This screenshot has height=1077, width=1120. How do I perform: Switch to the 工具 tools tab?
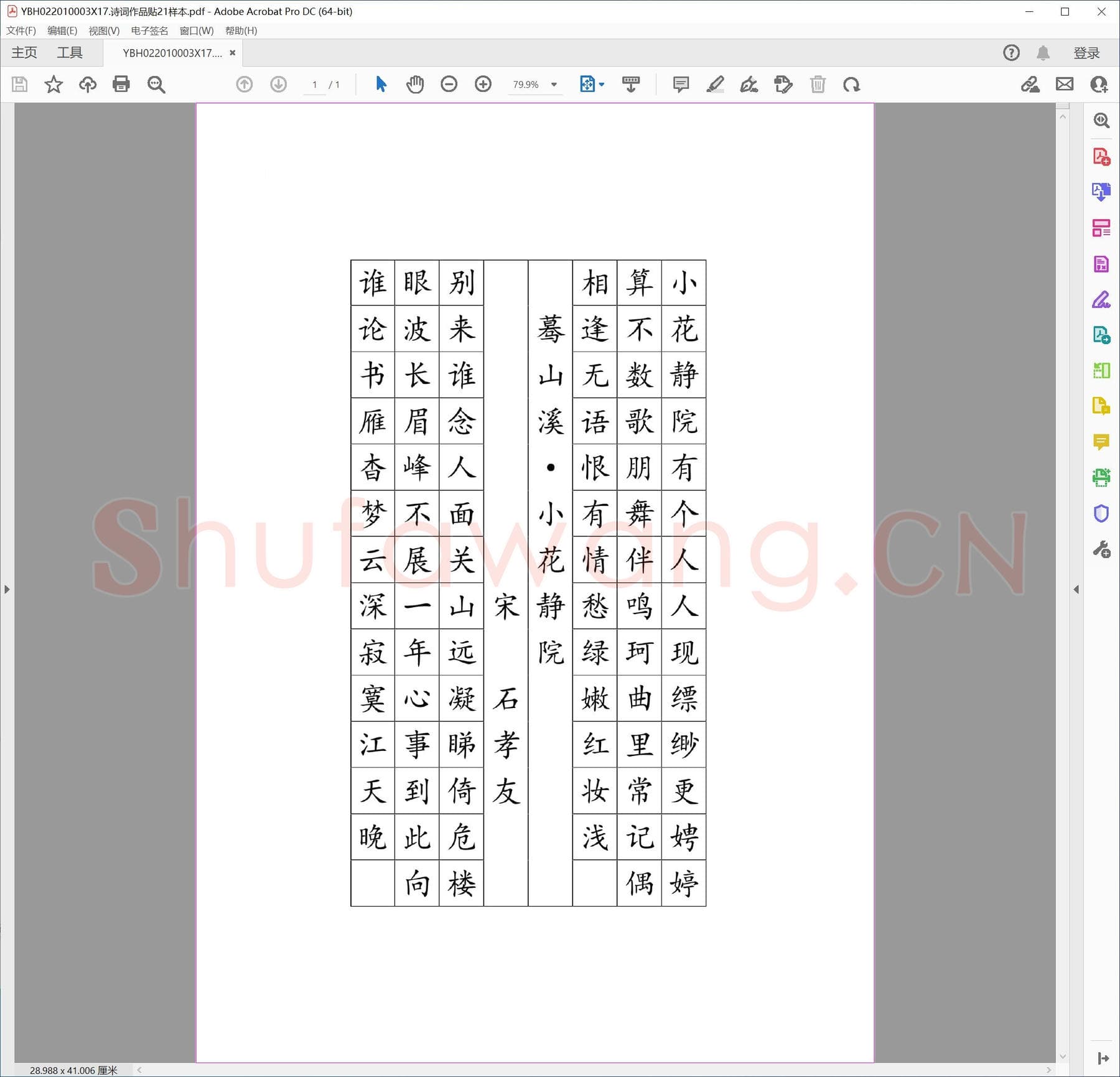(70, 53)
